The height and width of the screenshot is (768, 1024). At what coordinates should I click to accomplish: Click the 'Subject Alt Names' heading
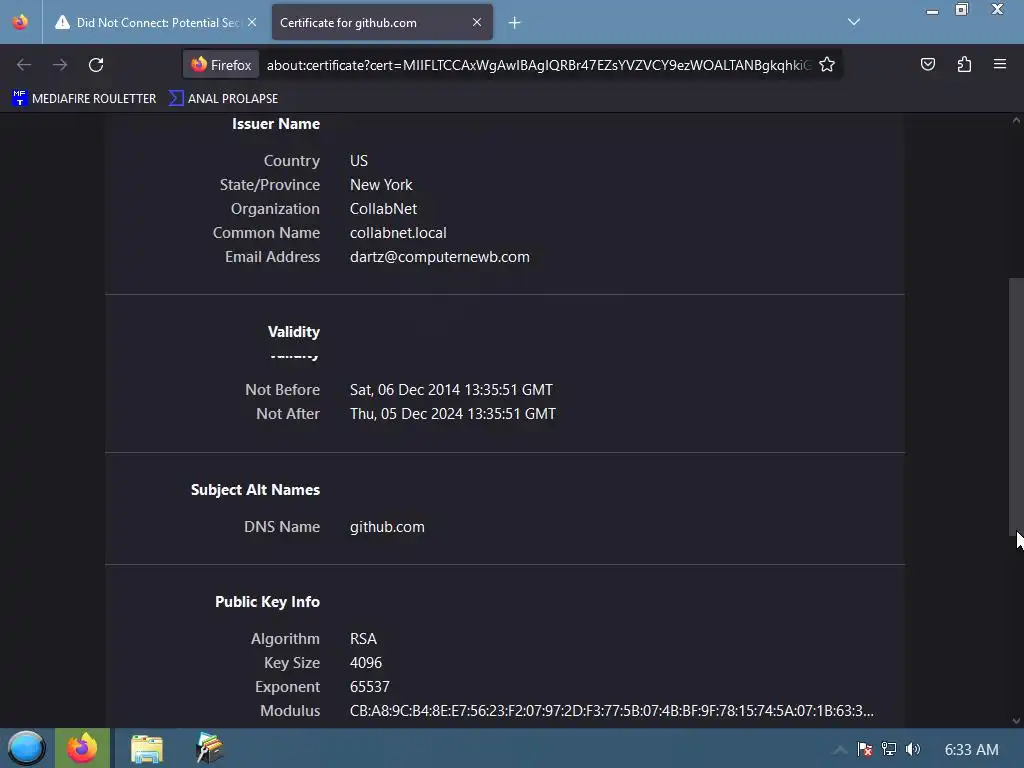pos(255,490)
